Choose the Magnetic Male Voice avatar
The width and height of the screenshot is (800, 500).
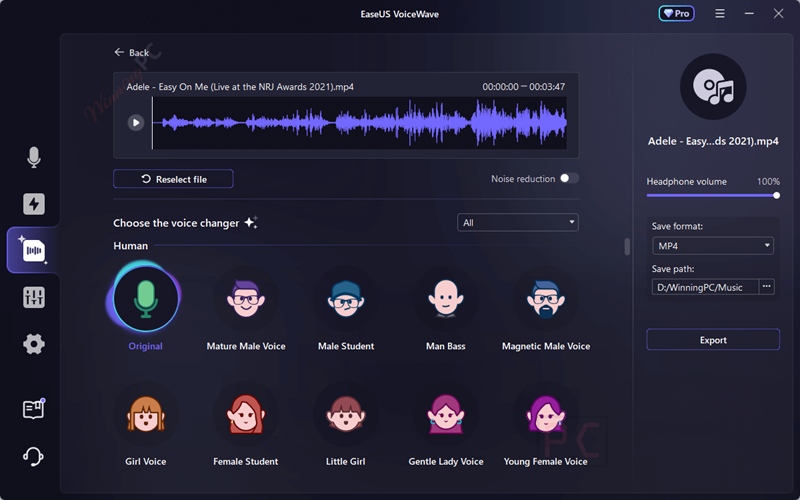[x=546, y=299]
